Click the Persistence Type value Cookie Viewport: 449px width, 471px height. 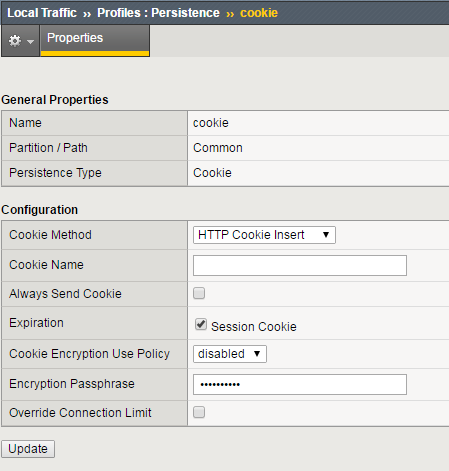point(212,173)
